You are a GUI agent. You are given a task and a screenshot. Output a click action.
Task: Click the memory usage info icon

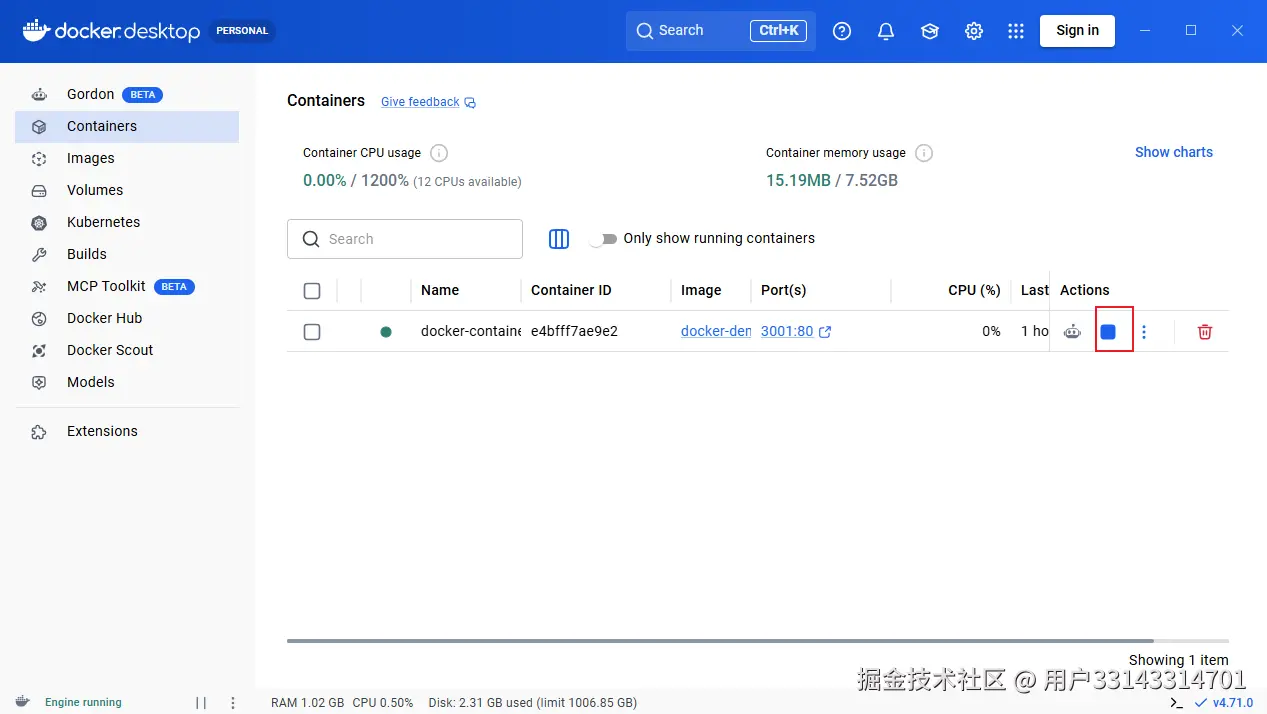point(924,153)
